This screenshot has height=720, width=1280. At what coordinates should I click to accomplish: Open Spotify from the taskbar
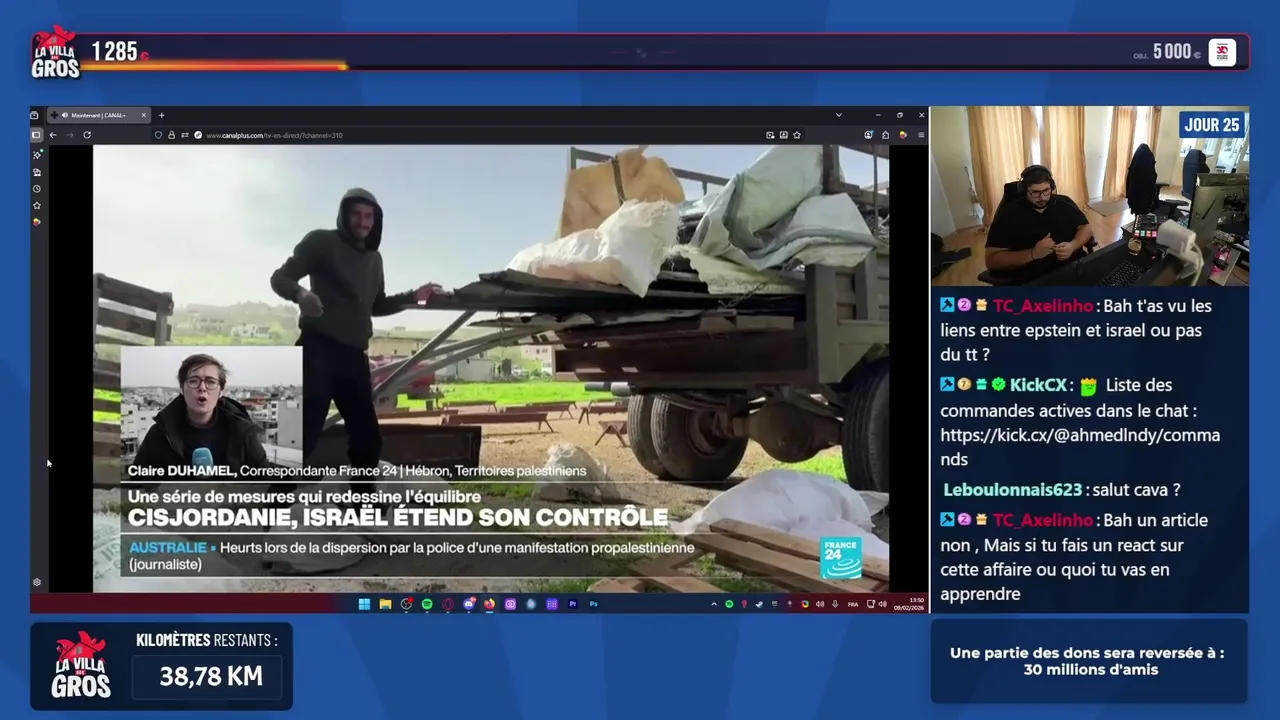tap(427, 604)
